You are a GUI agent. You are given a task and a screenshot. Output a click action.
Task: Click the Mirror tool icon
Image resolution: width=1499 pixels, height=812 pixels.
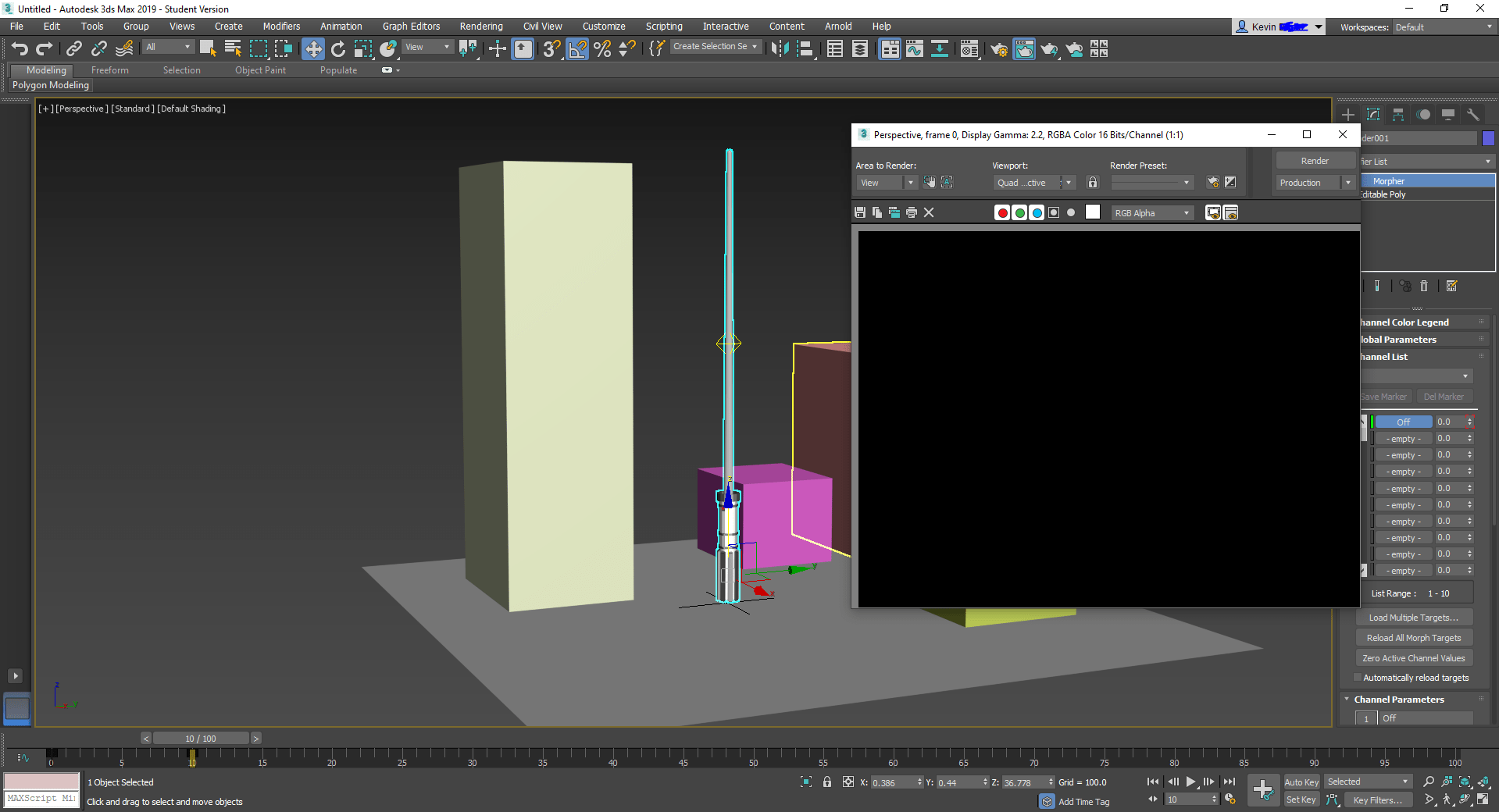(779, 49)
